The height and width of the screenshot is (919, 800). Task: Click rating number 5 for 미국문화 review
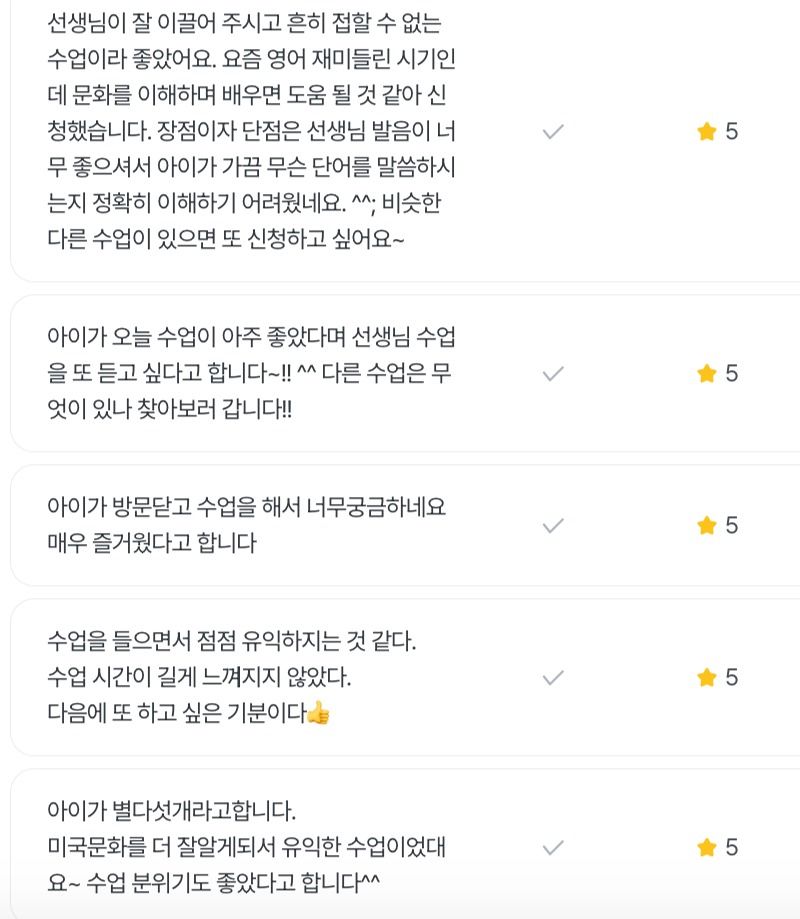click(732, 848)
